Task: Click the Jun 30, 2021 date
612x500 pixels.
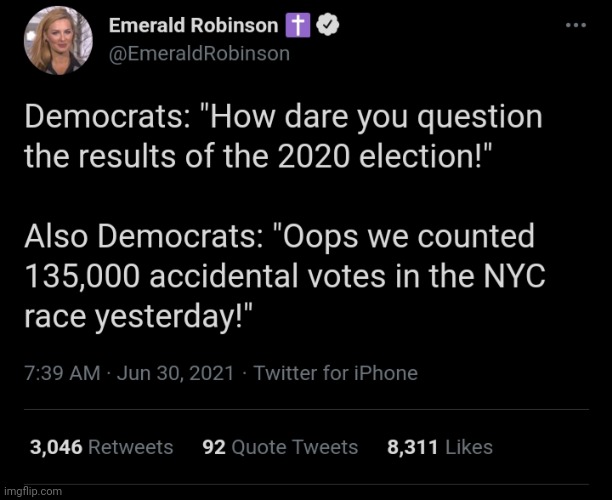Action: pos(176,373)
